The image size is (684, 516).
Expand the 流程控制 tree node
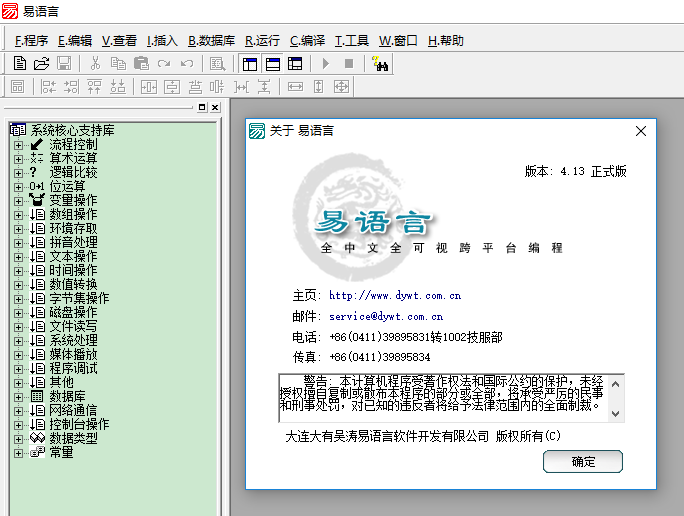(18, 145)
